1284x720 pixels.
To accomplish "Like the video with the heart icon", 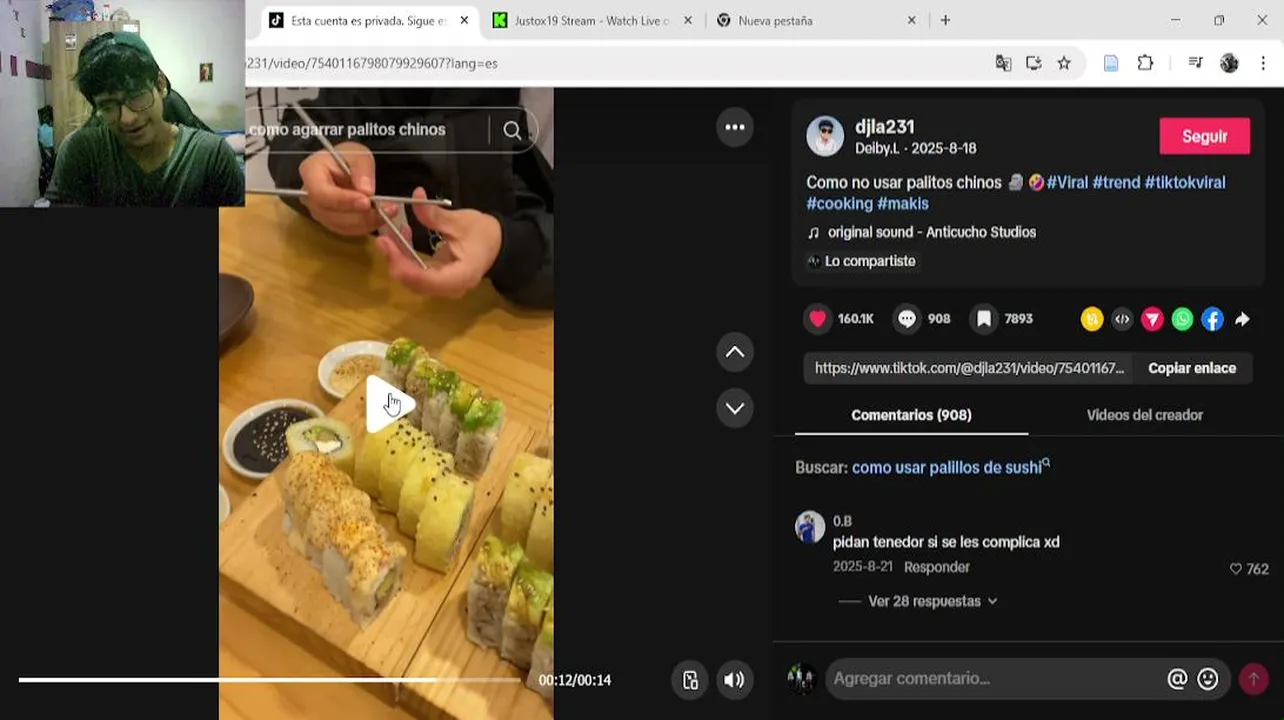I will tap(818, 319).
